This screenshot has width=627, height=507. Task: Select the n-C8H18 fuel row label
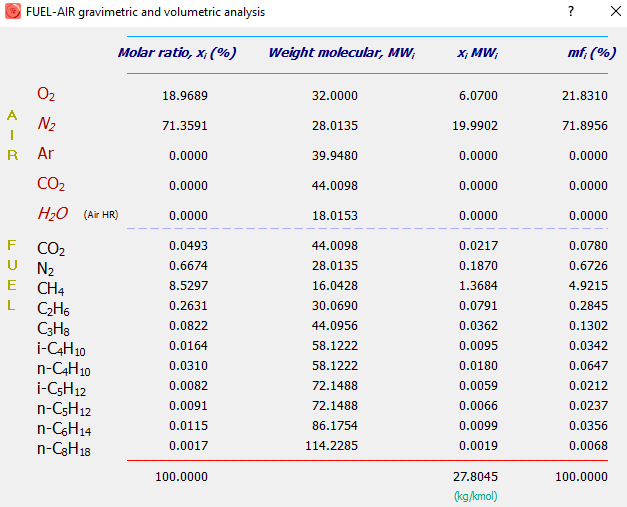(62, 449)
